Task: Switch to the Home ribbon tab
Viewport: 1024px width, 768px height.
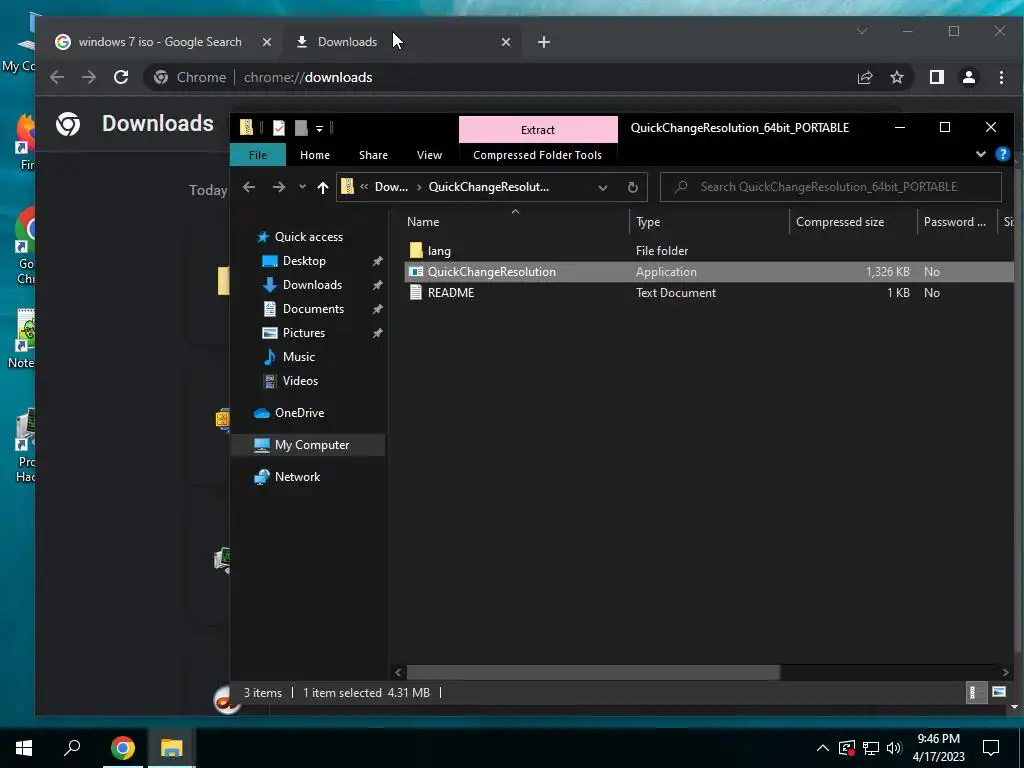Action: click(x=315, y=155)
